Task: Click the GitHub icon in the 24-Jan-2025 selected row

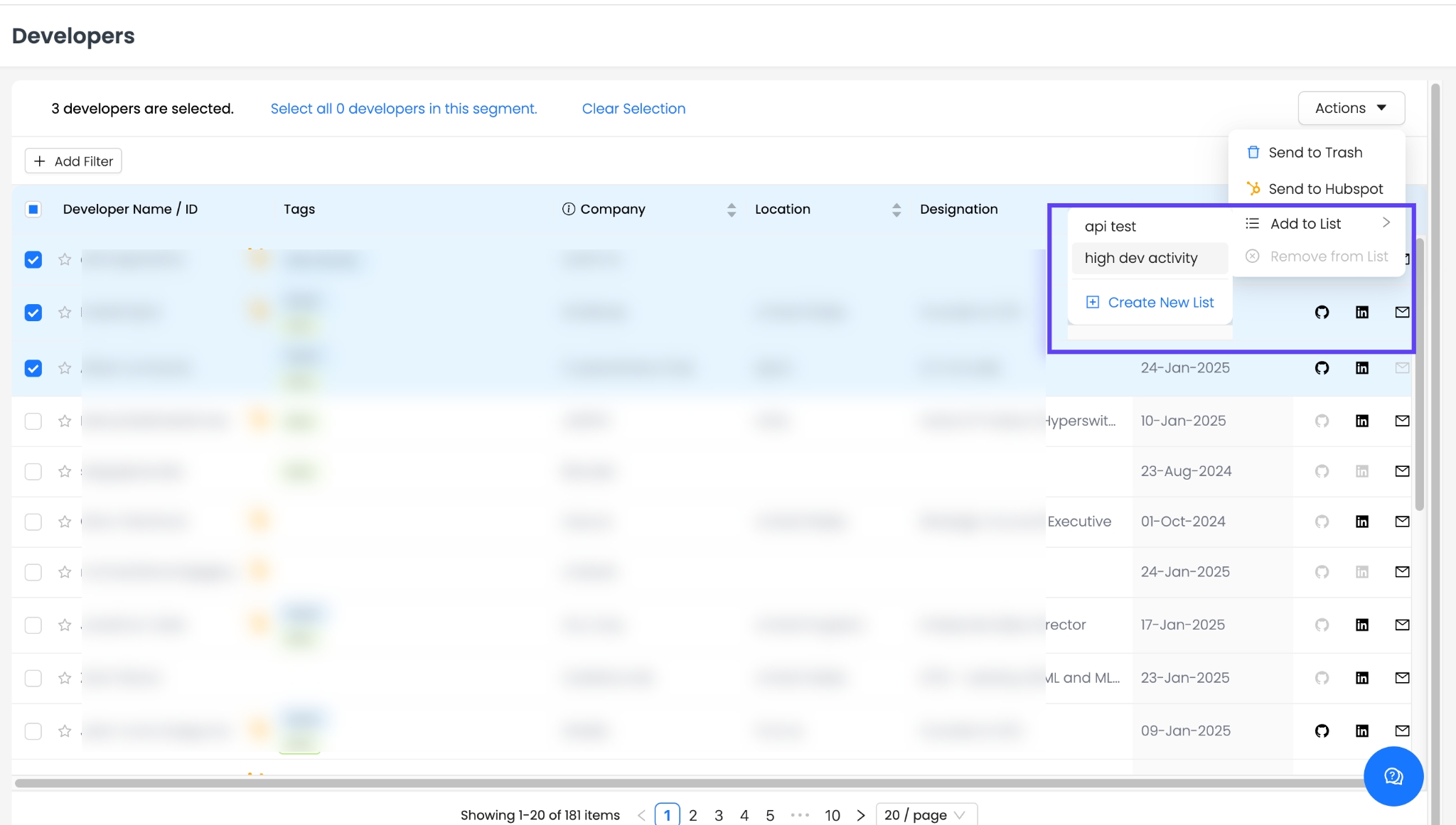Action: pyautogui.click(x=1322, y=368)
